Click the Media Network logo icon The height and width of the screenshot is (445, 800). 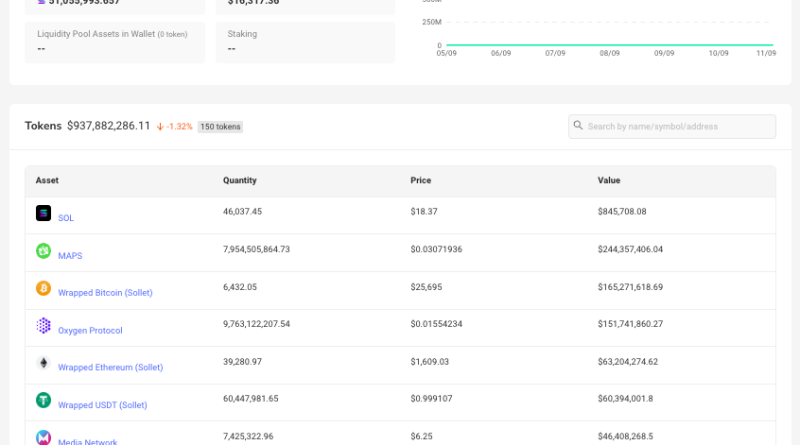[43, 437]
